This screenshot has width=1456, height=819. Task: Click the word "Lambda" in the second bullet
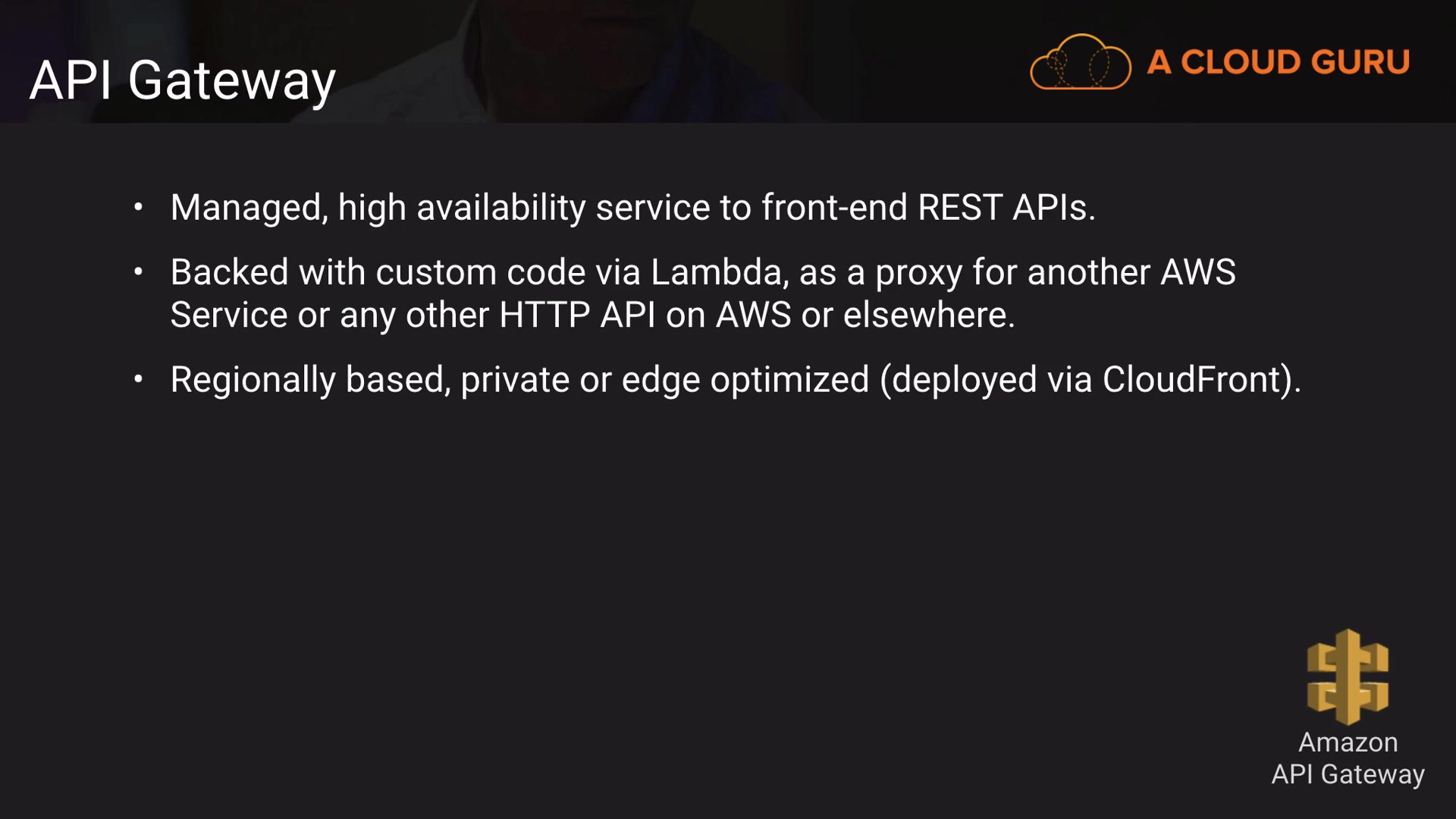[x=716, y=272]
